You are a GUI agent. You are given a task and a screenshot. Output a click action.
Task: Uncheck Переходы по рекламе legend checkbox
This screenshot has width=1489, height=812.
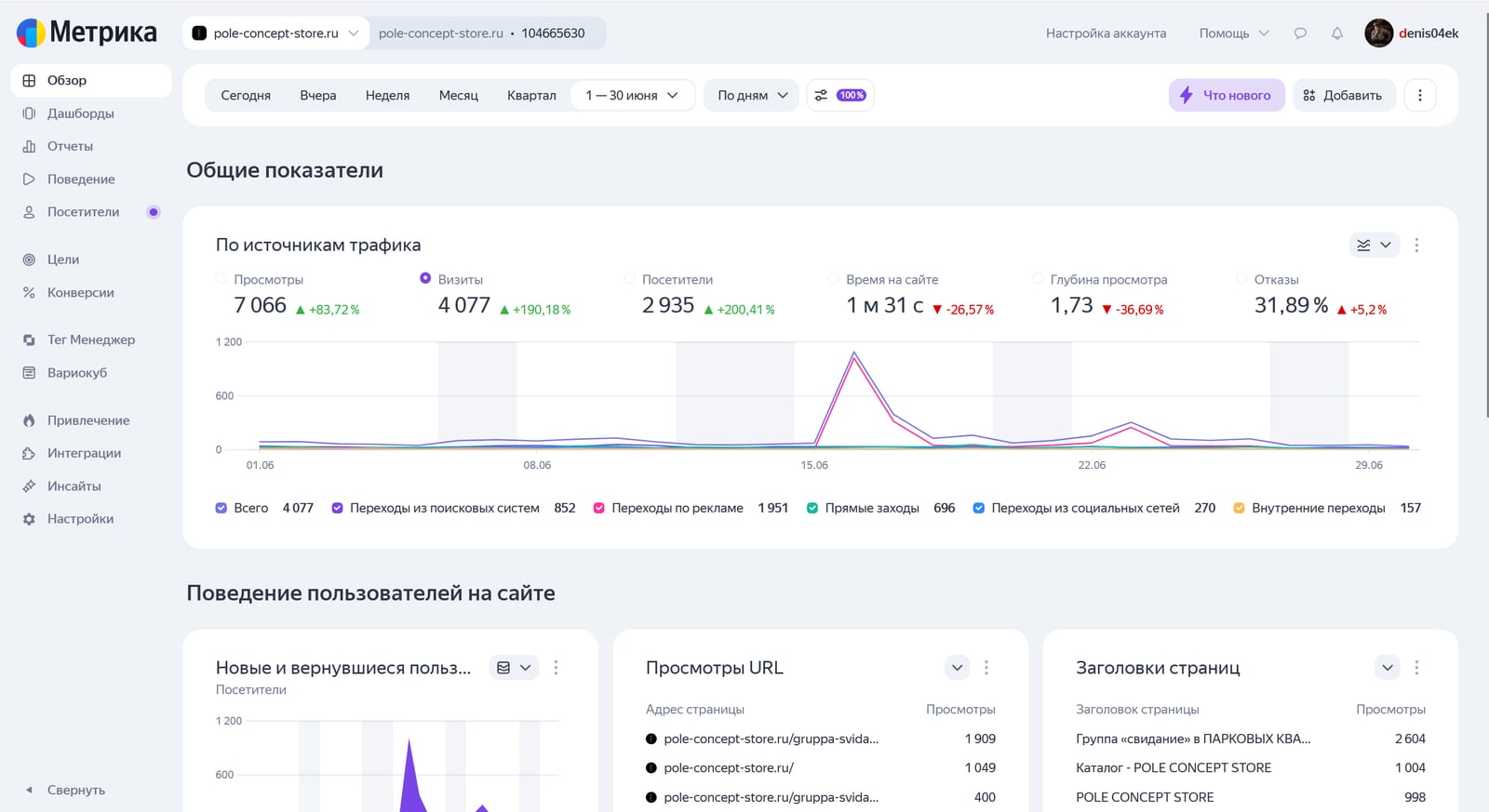[x=599, y=508]
